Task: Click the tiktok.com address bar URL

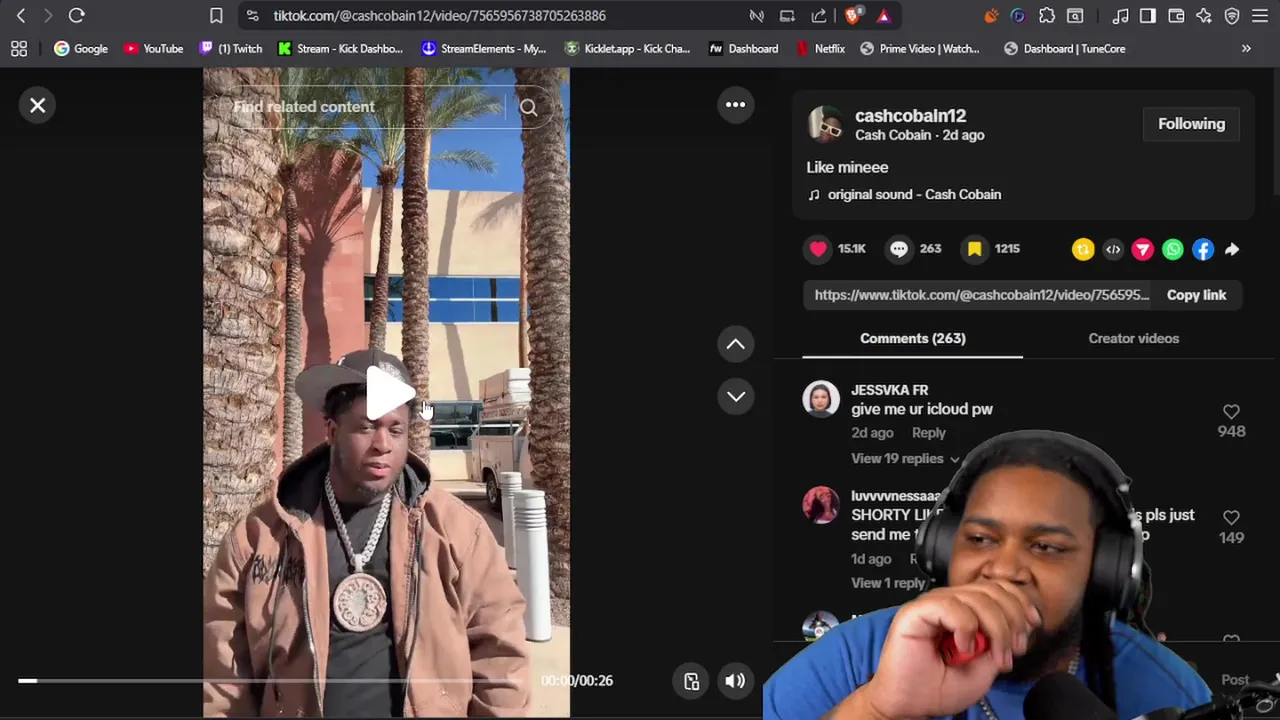Action: (439, 16)
